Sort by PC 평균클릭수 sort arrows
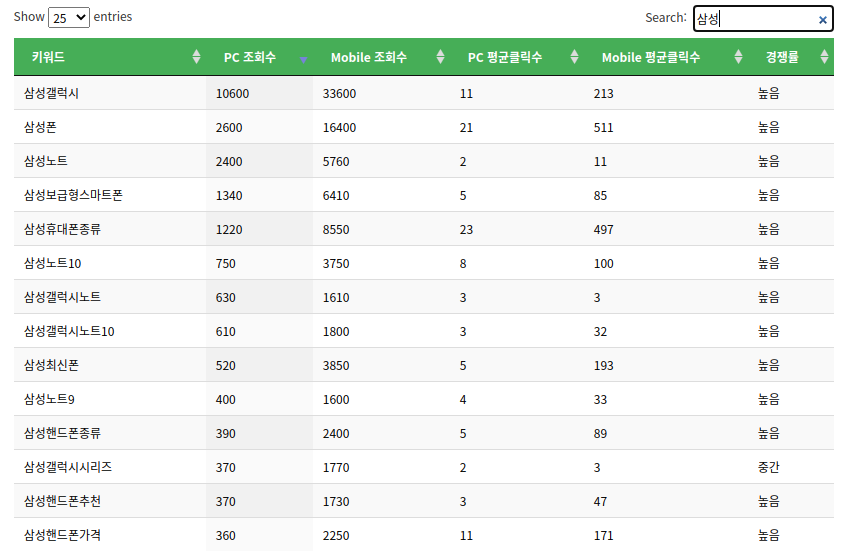 click(x=574, y=57)
